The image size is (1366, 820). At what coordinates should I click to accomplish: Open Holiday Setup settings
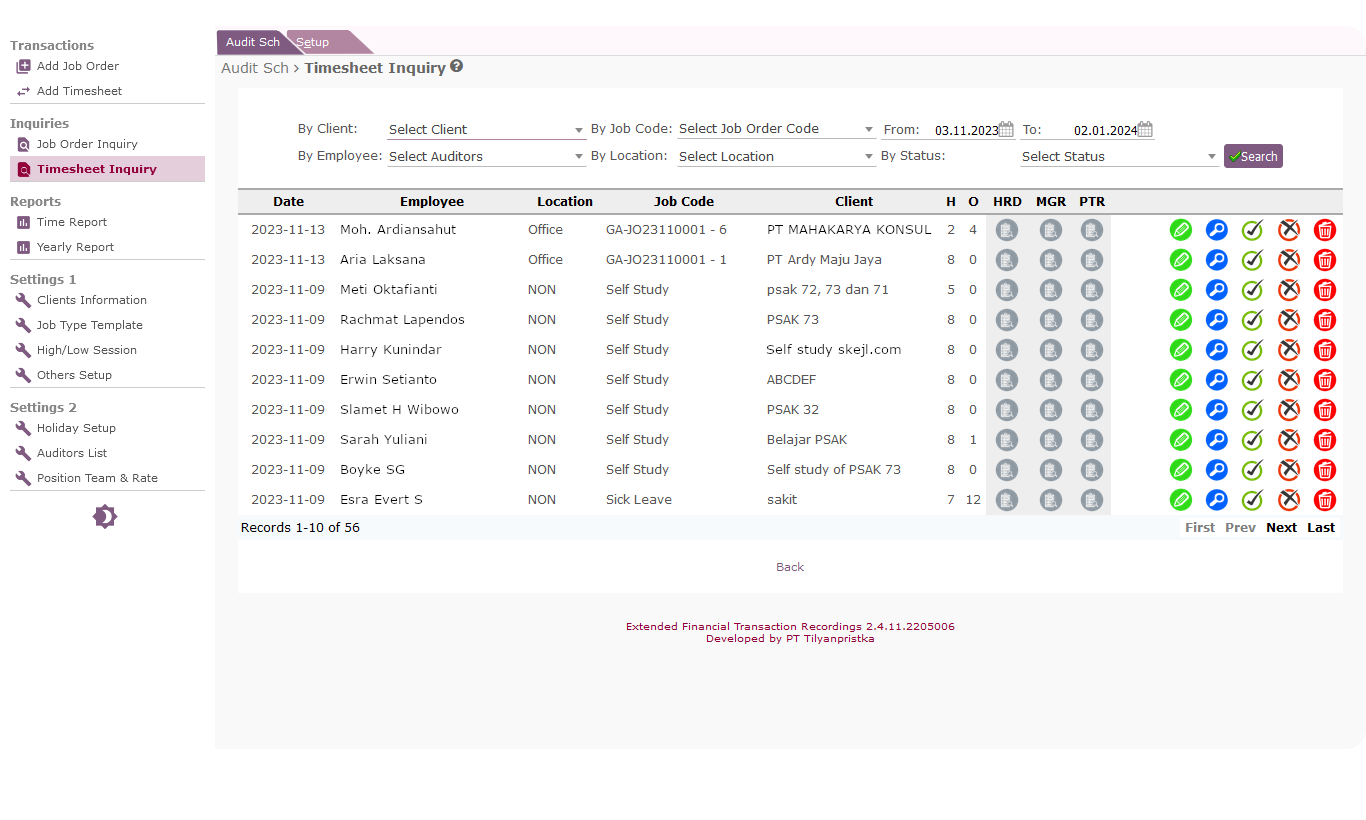click(x=76, y=428)
